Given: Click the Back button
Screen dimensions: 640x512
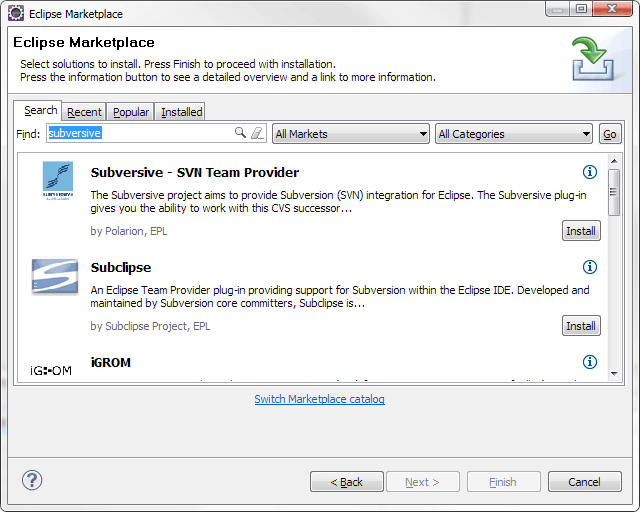Looking at the screenshot, I should pos(347,482).
